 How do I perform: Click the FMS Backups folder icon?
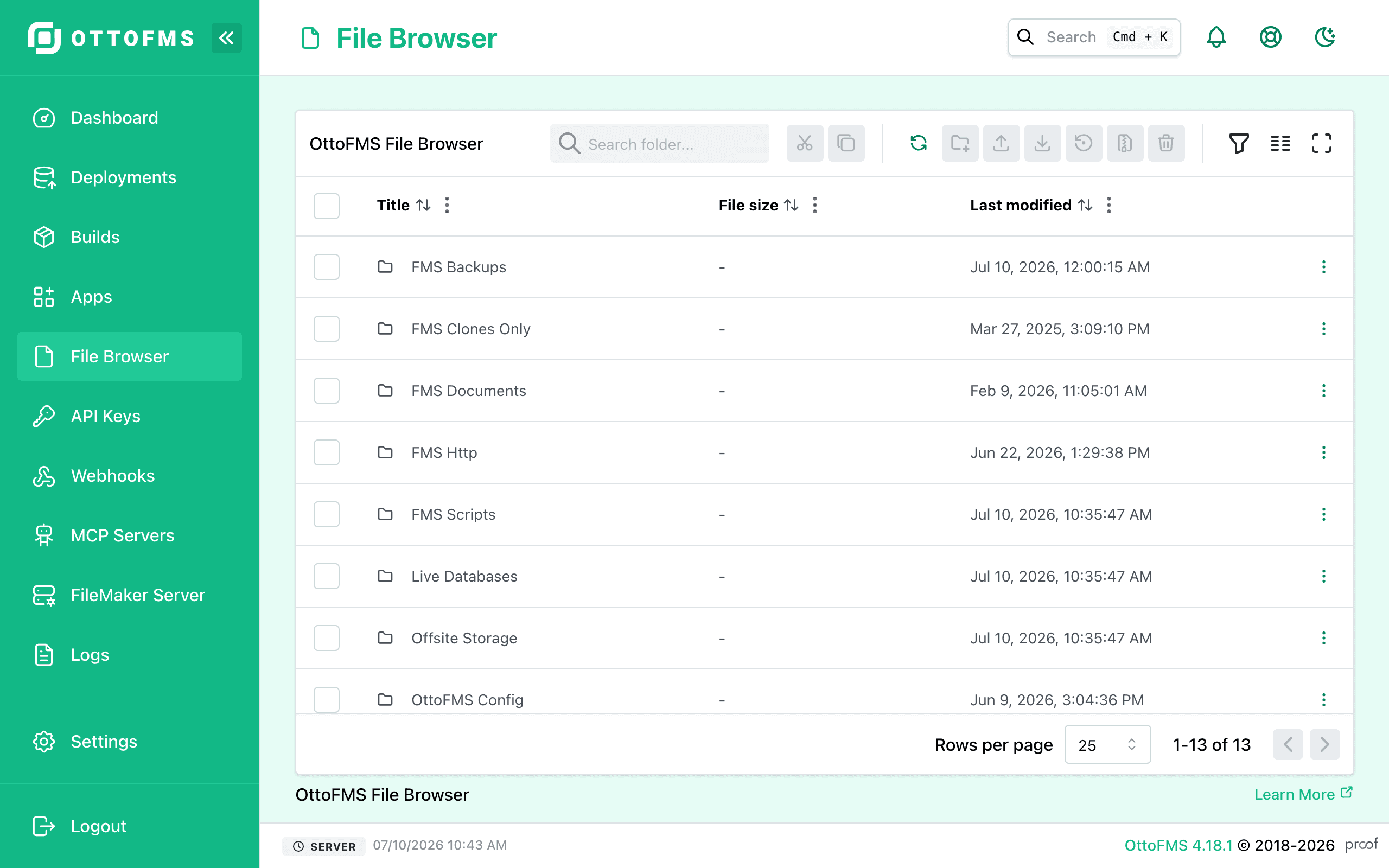pos(385,267)
